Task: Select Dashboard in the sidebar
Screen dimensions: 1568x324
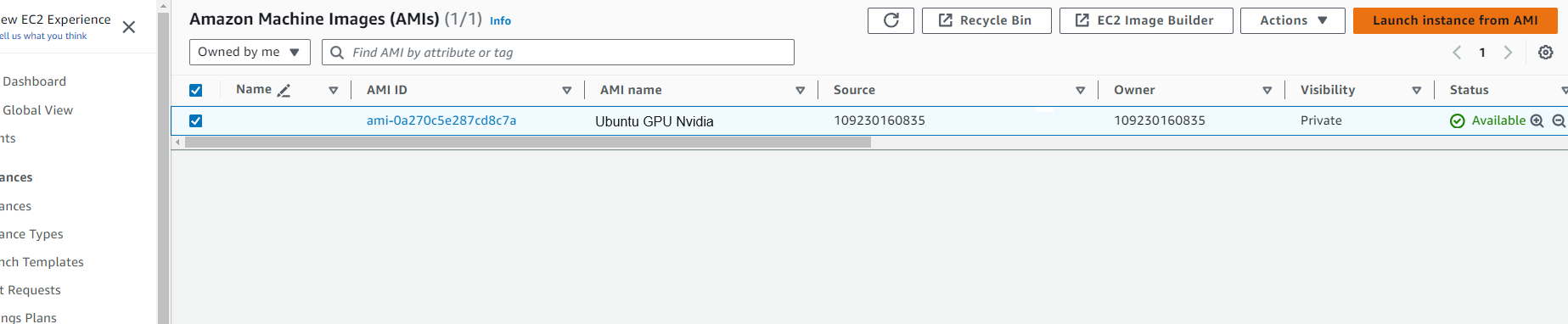Action: coord(34,81)
